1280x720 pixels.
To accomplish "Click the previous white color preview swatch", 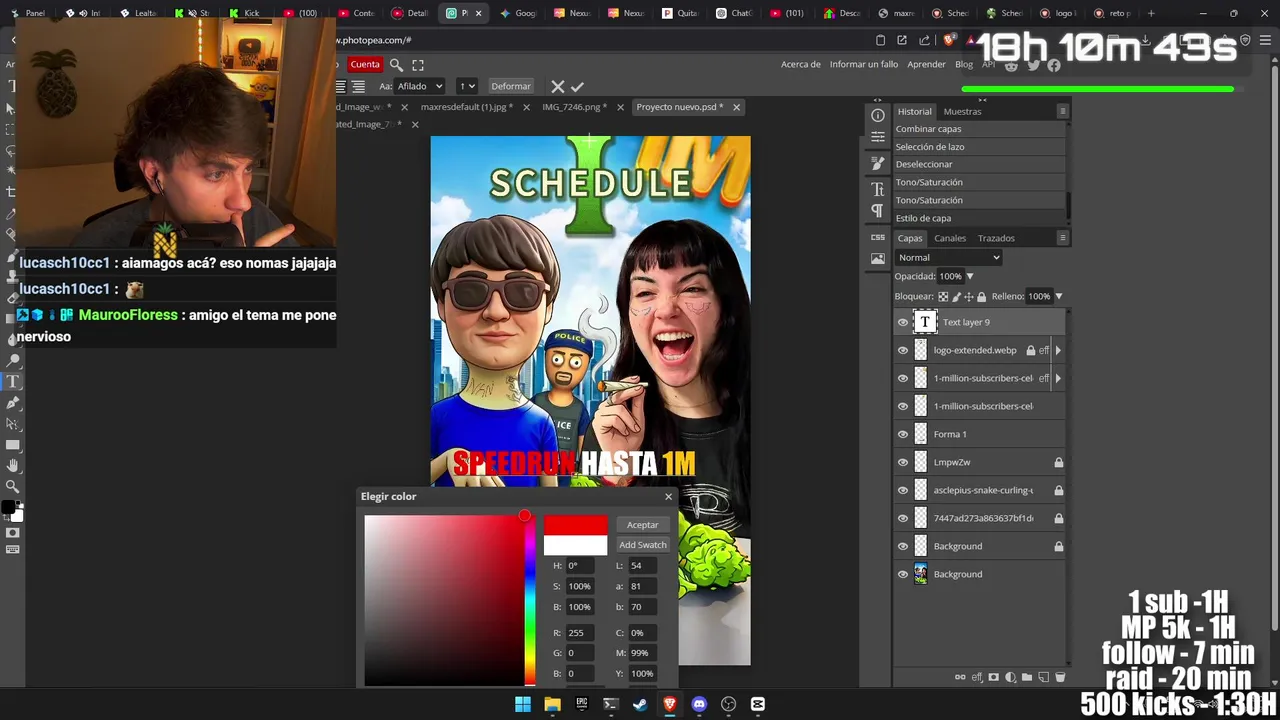I will pos(575,545).
